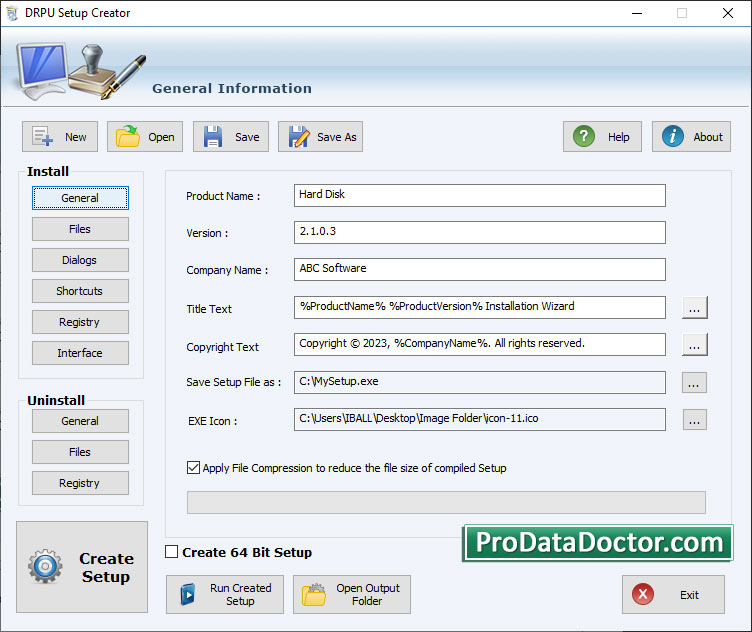Viewport: 752px width, 632px height.
Task: Browse variables for Copyright Text field
Action: [694, 345]
